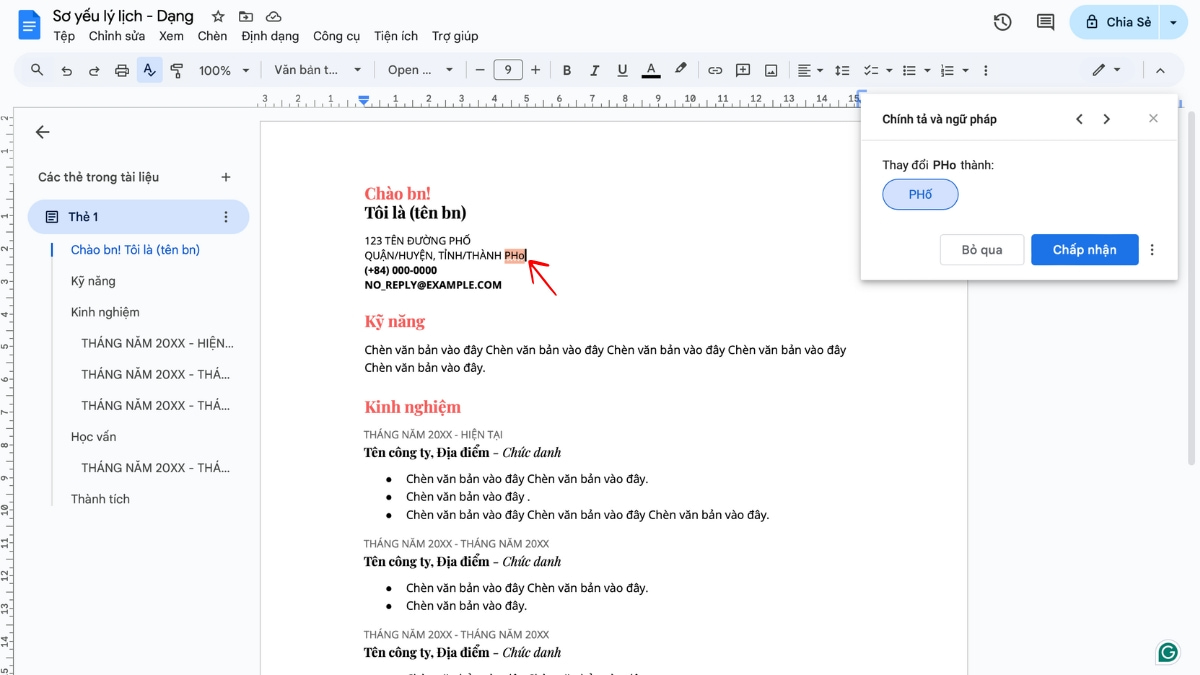Decrease font size with minus
The height and width of the screenshot is (675, 1200).
[x=480, y=70]
